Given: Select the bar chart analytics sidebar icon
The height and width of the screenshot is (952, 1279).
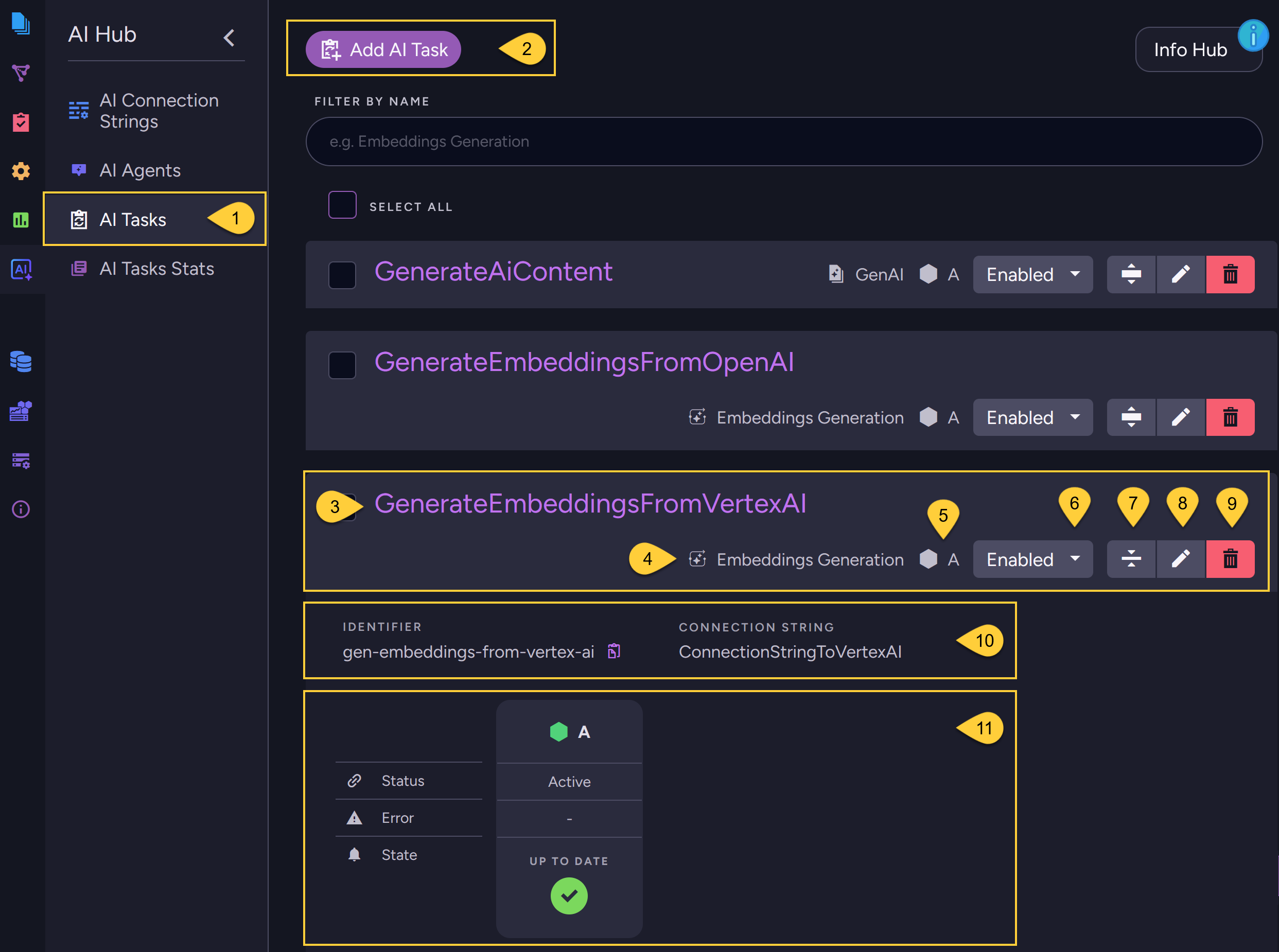Looking at the screenshot, I should [x=21, y=221].
